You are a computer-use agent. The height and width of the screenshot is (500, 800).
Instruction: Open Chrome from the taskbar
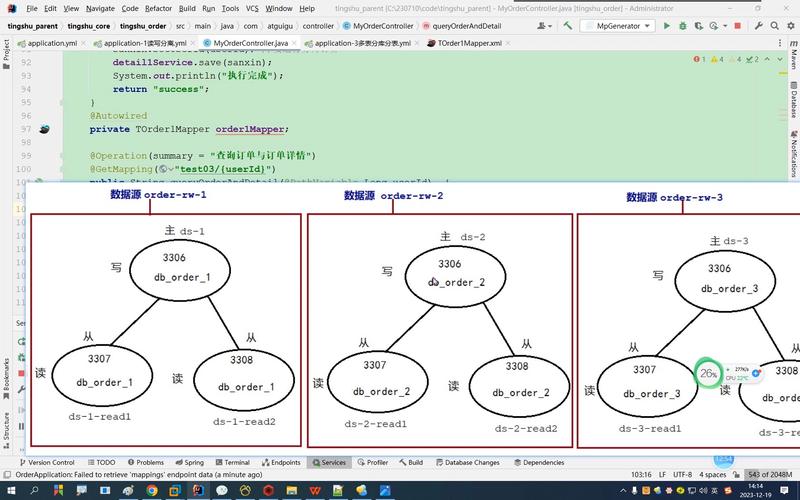click(x=152, y=491)
